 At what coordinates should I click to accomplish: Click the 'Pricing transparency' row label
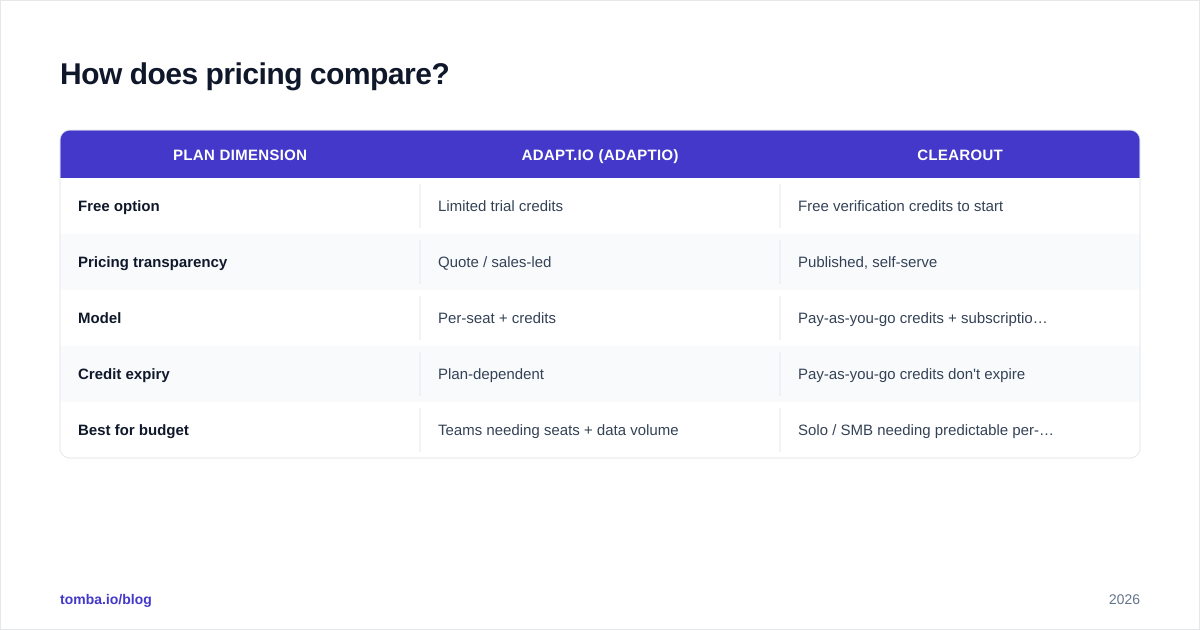(x=152, y=262)
